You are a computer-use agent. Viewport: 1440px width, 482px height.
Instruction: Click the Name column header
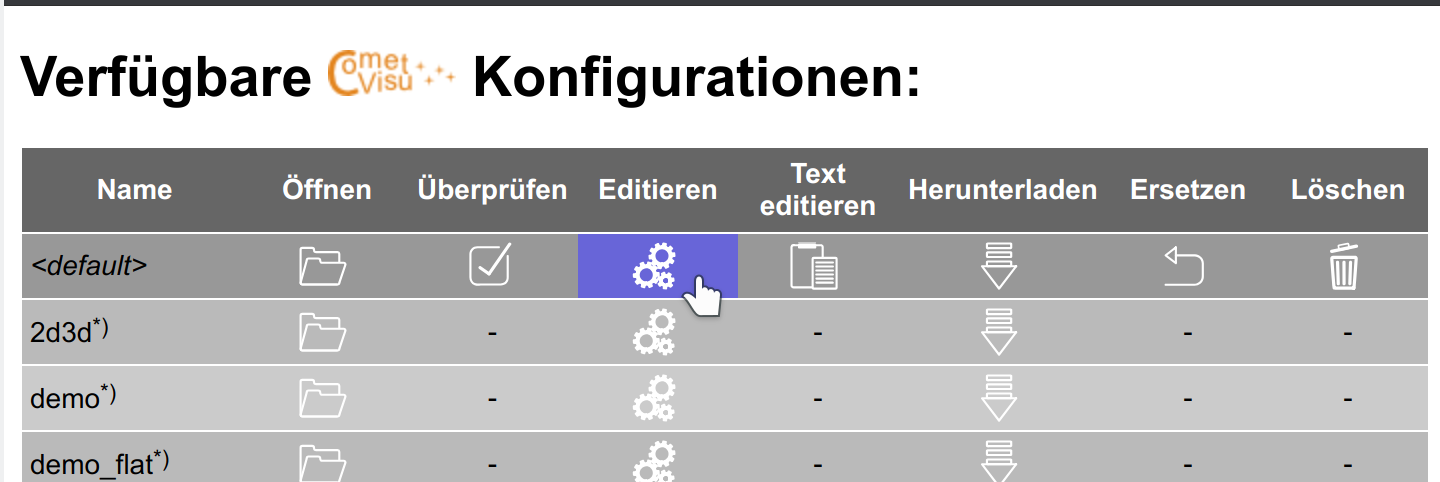pos(135,190)
